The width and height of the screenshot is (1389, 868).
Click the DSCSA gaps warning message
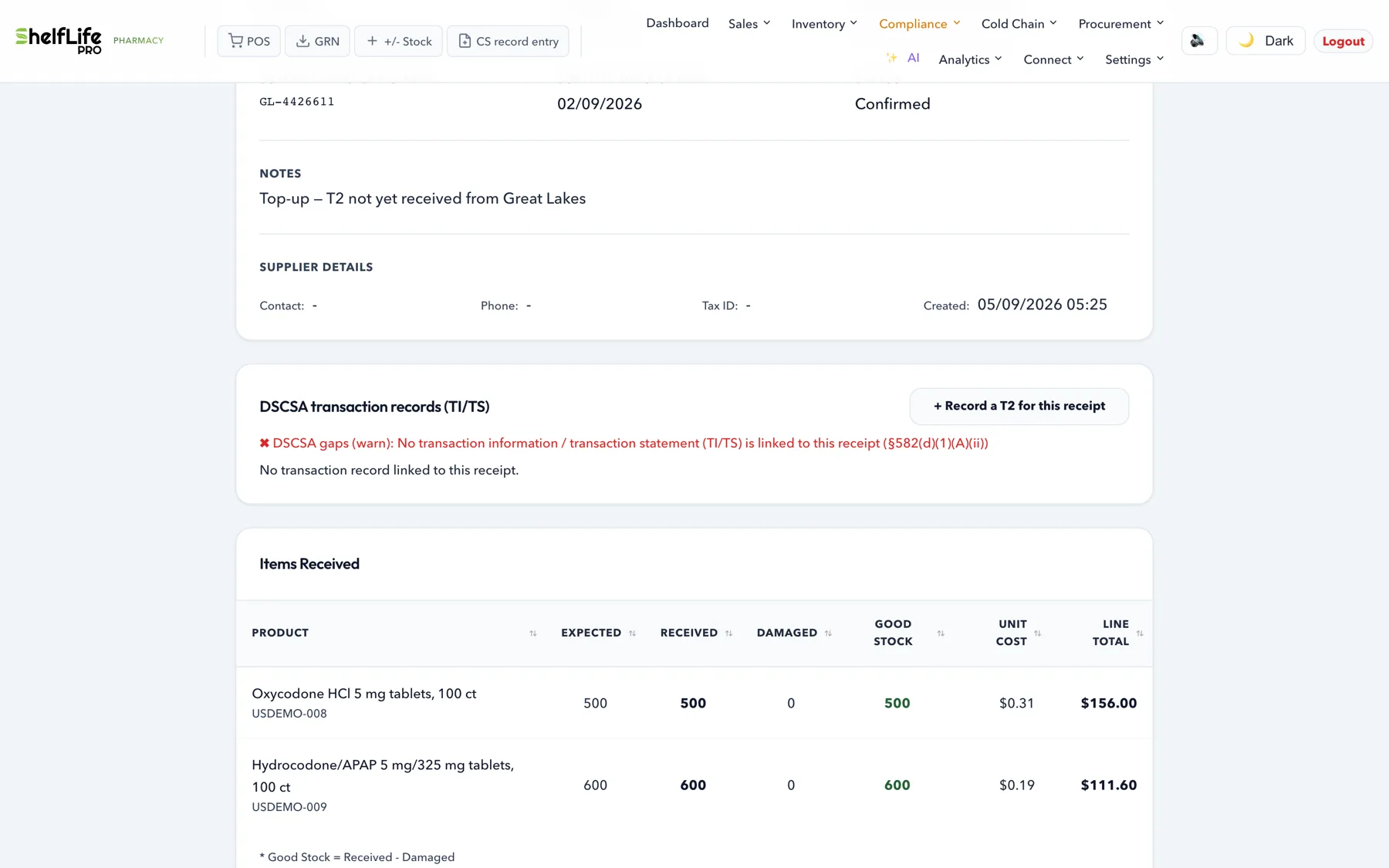[x=624, y=443]
